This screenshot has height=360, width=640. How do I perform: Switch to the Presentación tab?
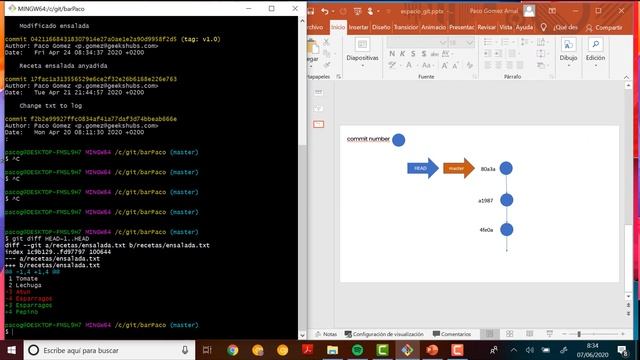(461, 27)
